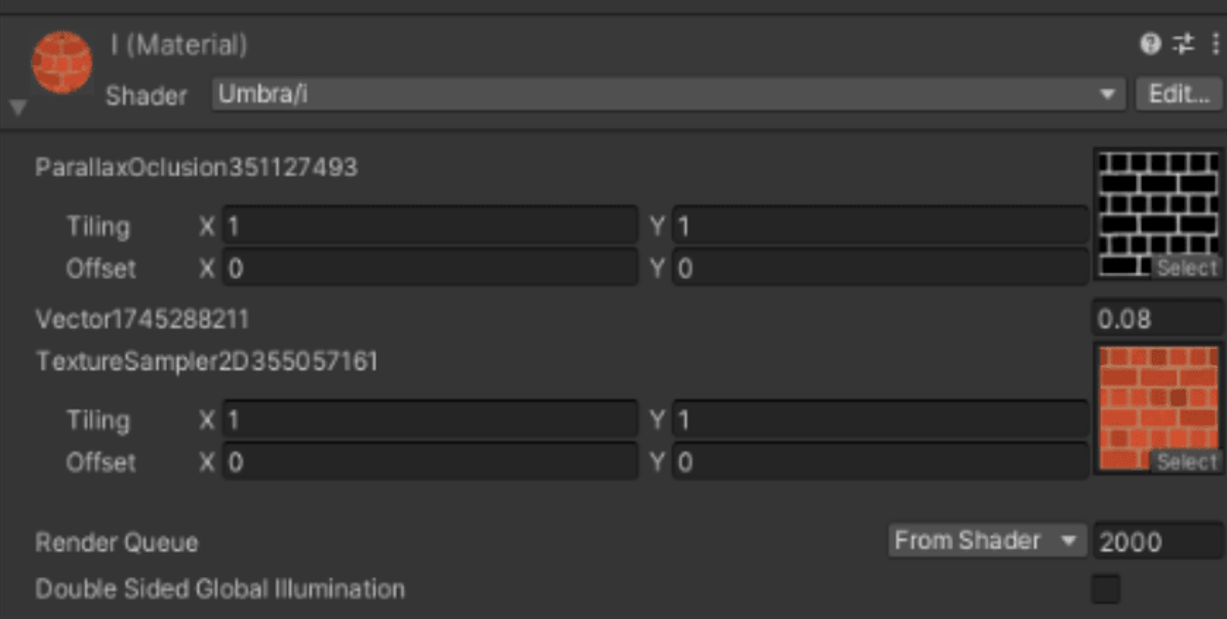Open the Umbra/i Shader dropdown
Image resolution: width=1227 pixels, height=619 pixels.
point(667,95)
